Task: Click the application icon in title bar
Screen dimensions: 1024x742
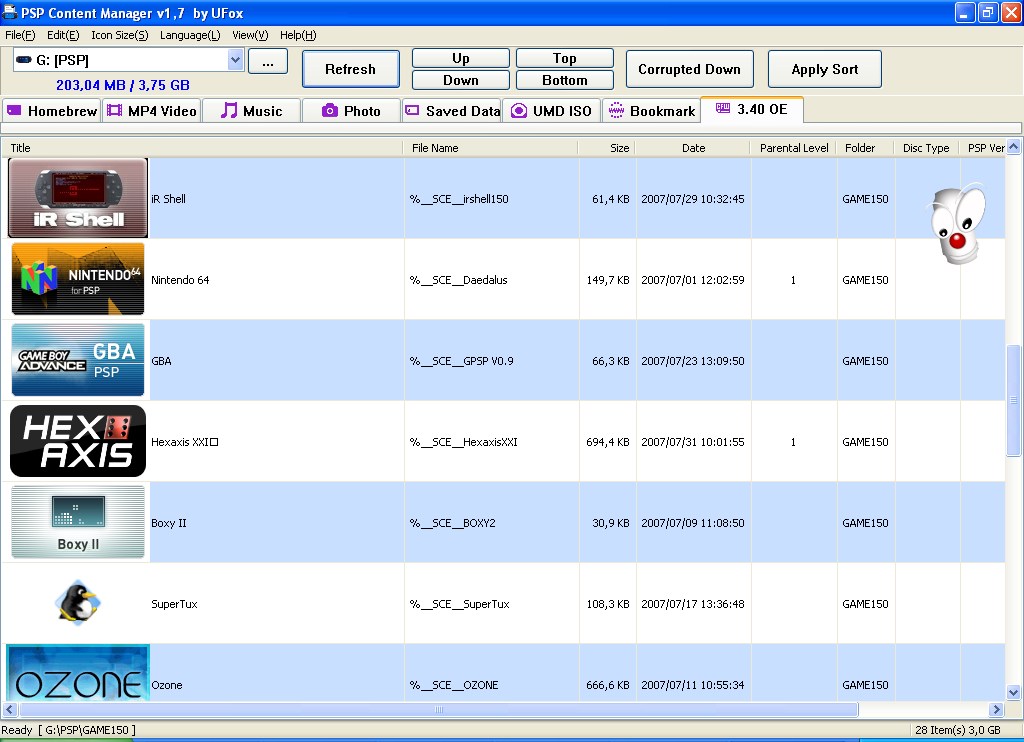Action: [9, 12]
